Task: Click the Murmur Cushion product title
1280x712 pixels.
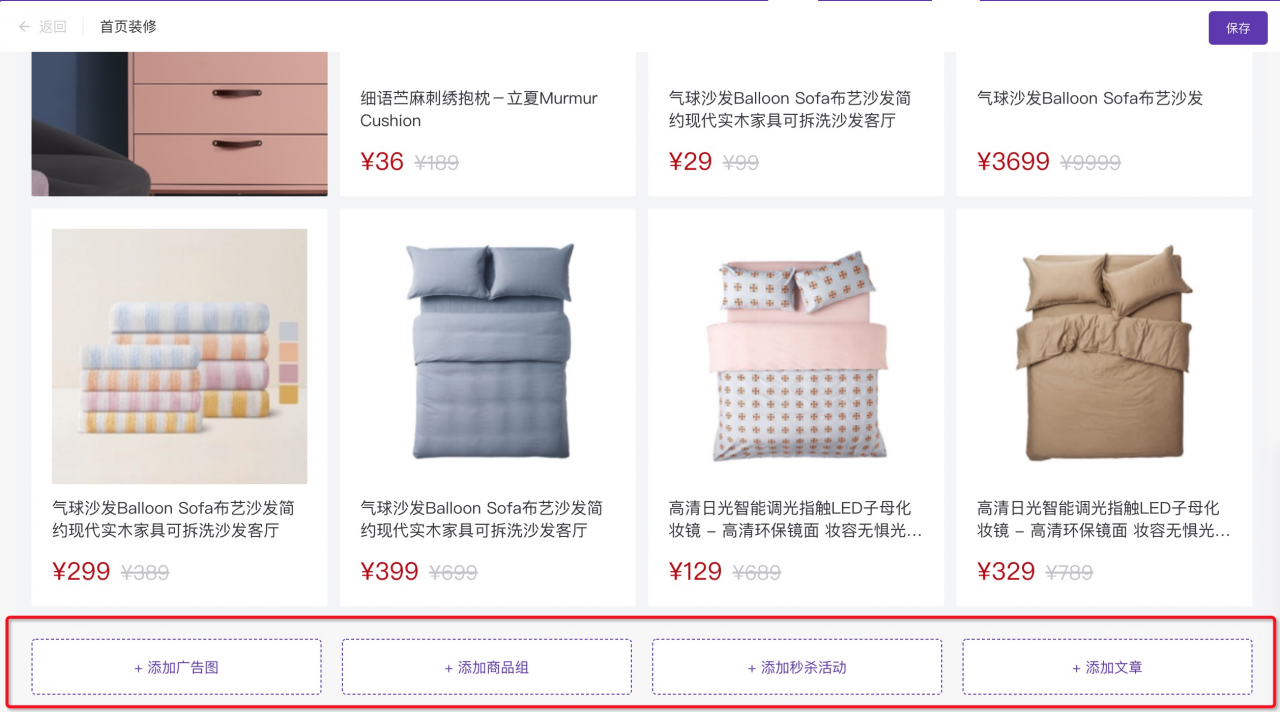Action: pos(479,109)
